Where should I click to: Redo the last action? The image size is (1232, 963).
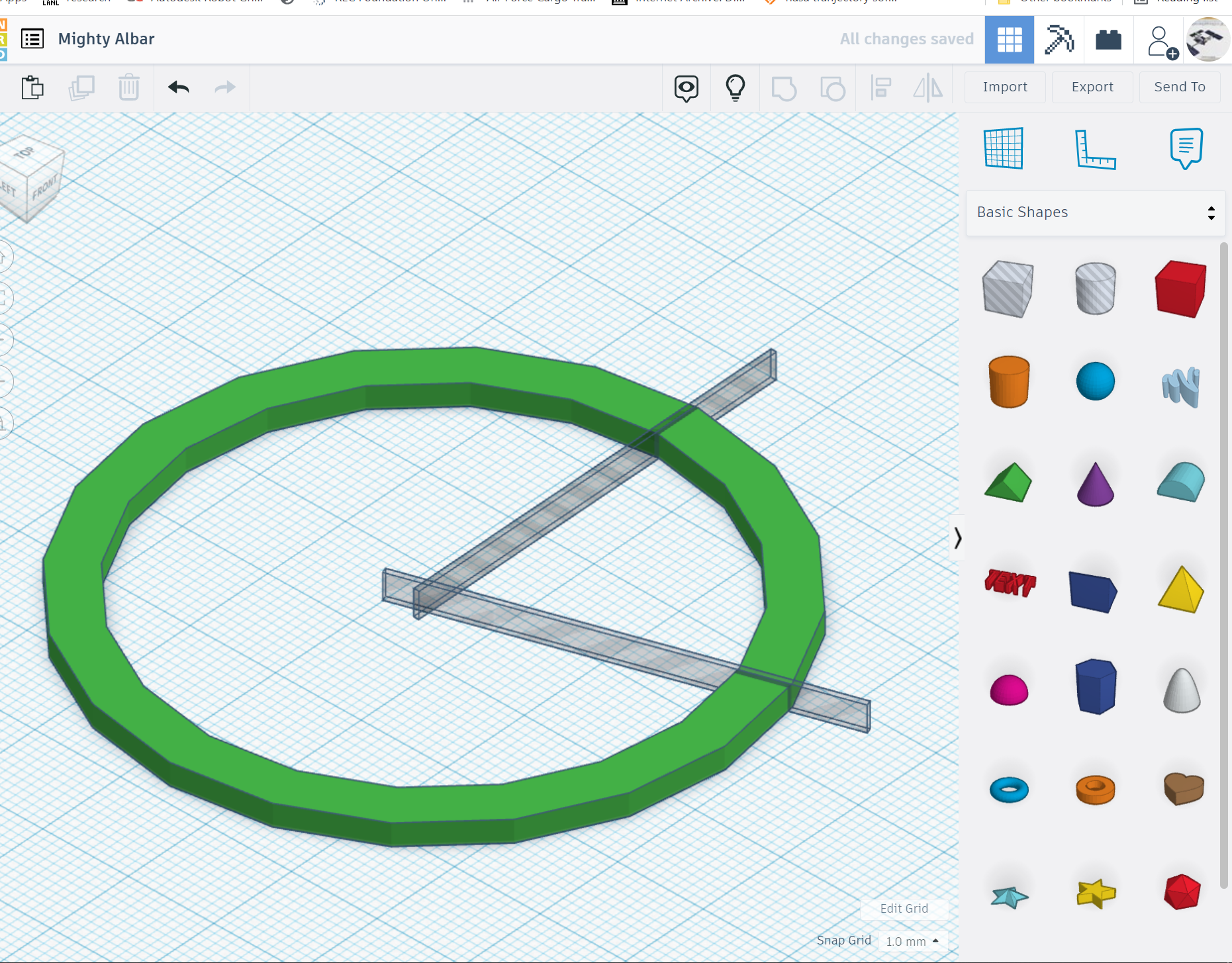(x=225, y=87)
